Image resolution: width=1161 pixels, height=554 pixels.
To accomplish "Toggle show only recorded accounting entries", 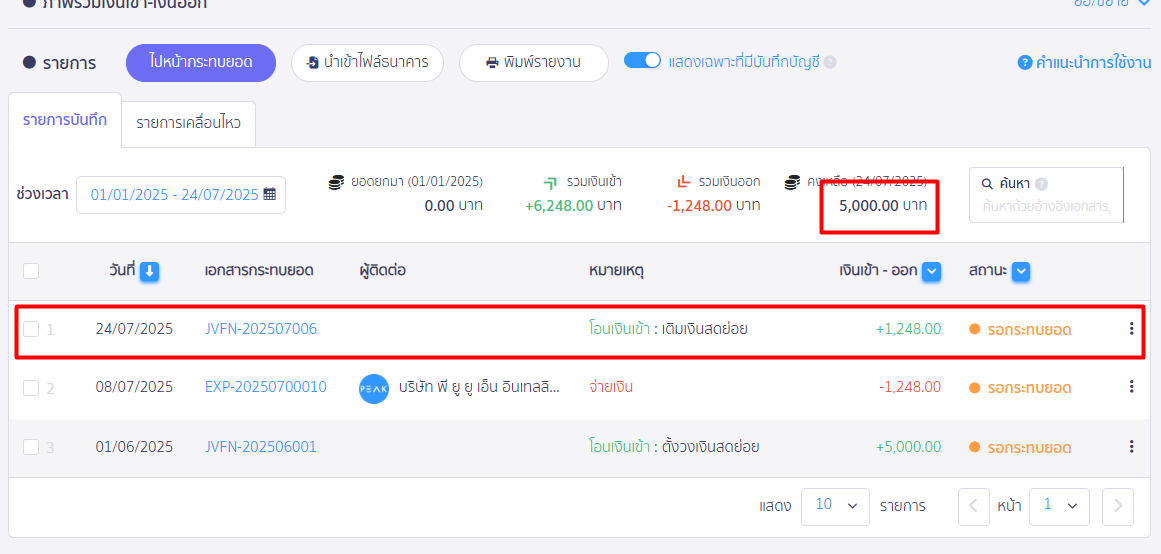I will tap(642, 61).
